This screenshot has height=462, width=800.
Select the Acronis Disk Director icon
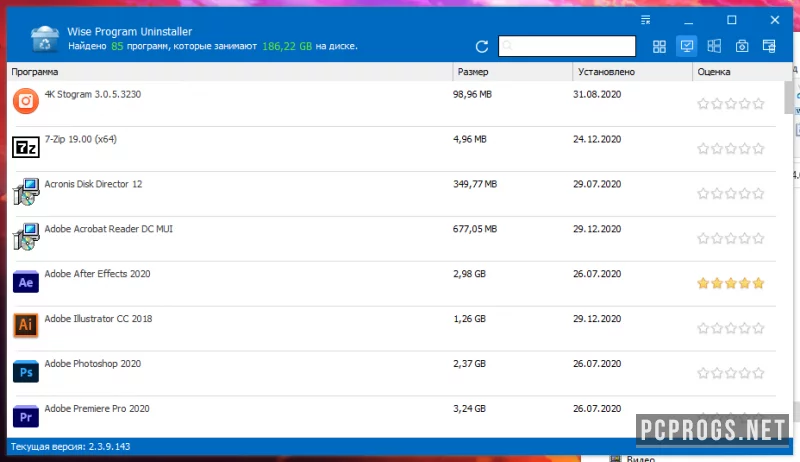[26, 192]
